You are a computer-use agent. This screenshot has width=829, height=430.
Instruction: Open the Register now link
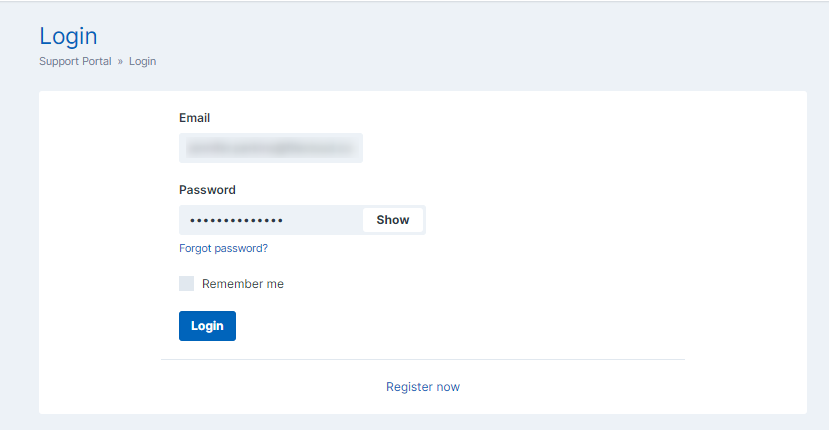(x=423, y=387)
